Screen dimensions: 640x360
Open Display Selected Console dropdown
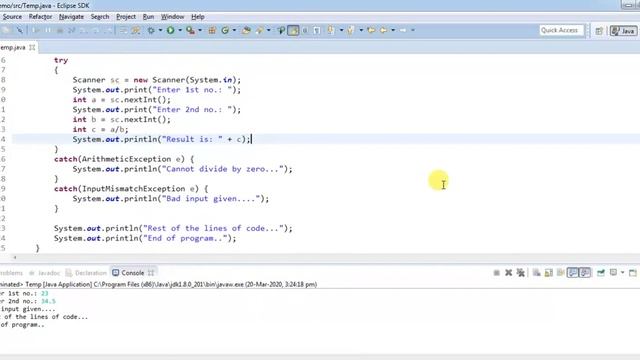point(622,273)
